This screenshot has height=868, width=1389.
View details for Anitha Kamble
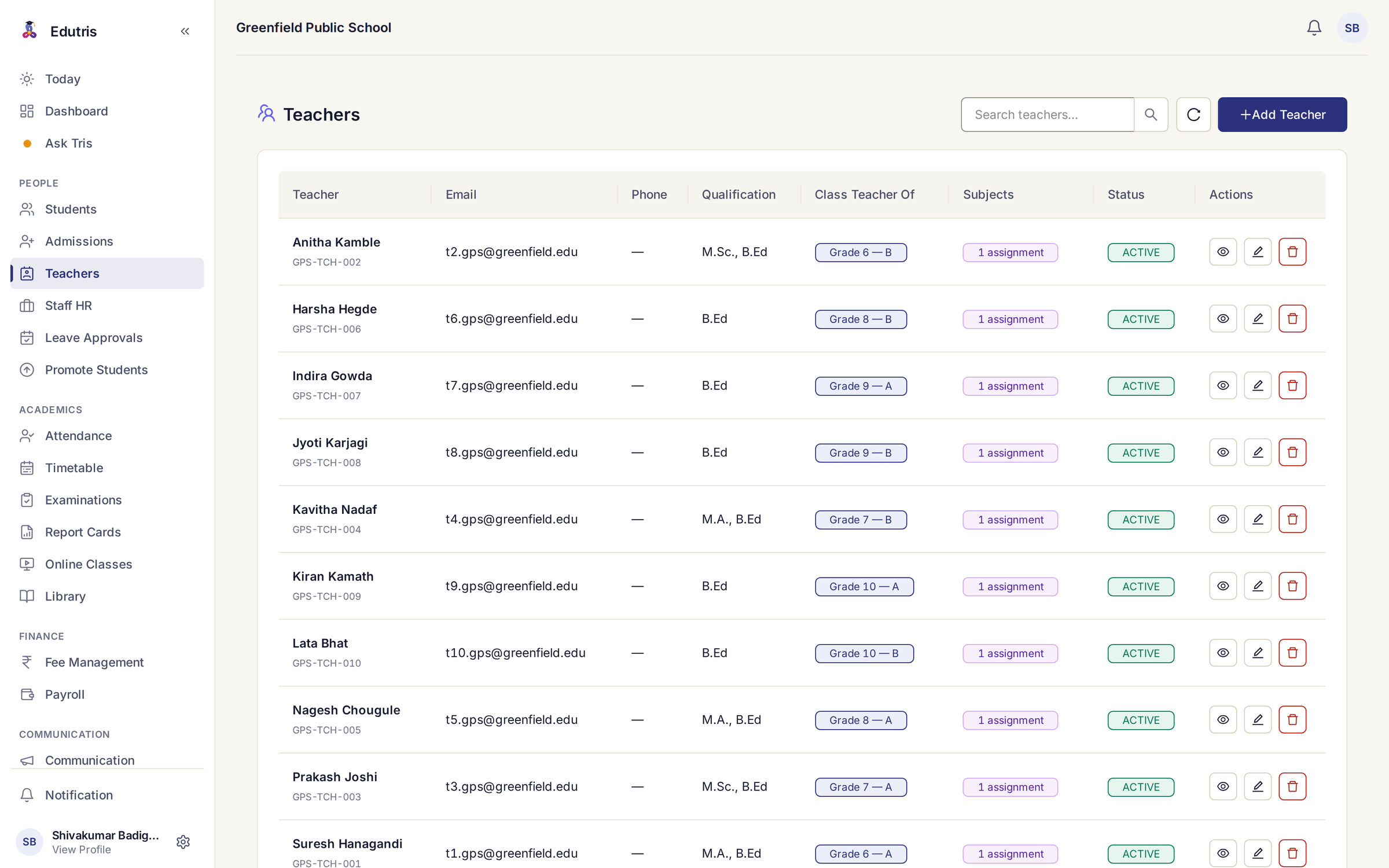(1222, 252)
